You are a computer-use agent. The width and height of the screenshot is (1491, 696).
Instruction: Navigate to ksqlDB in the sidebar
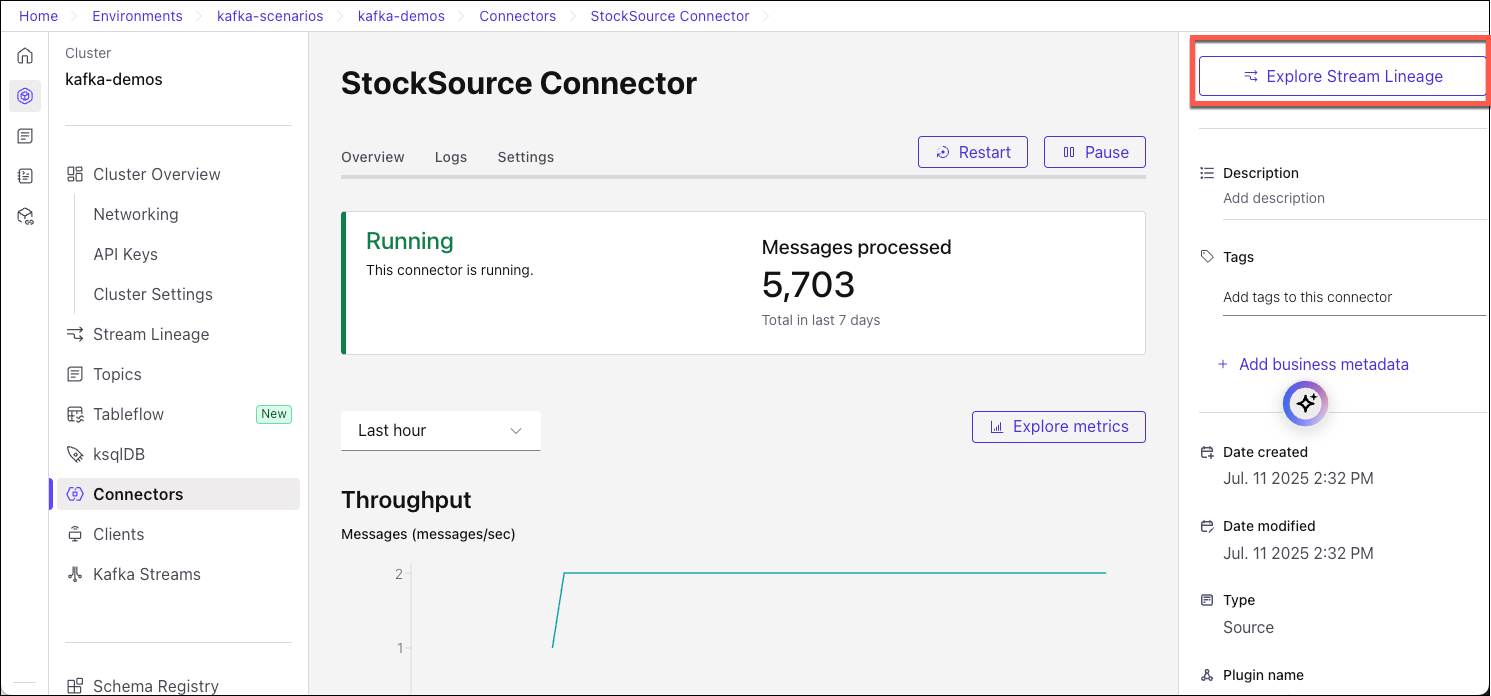119,454
